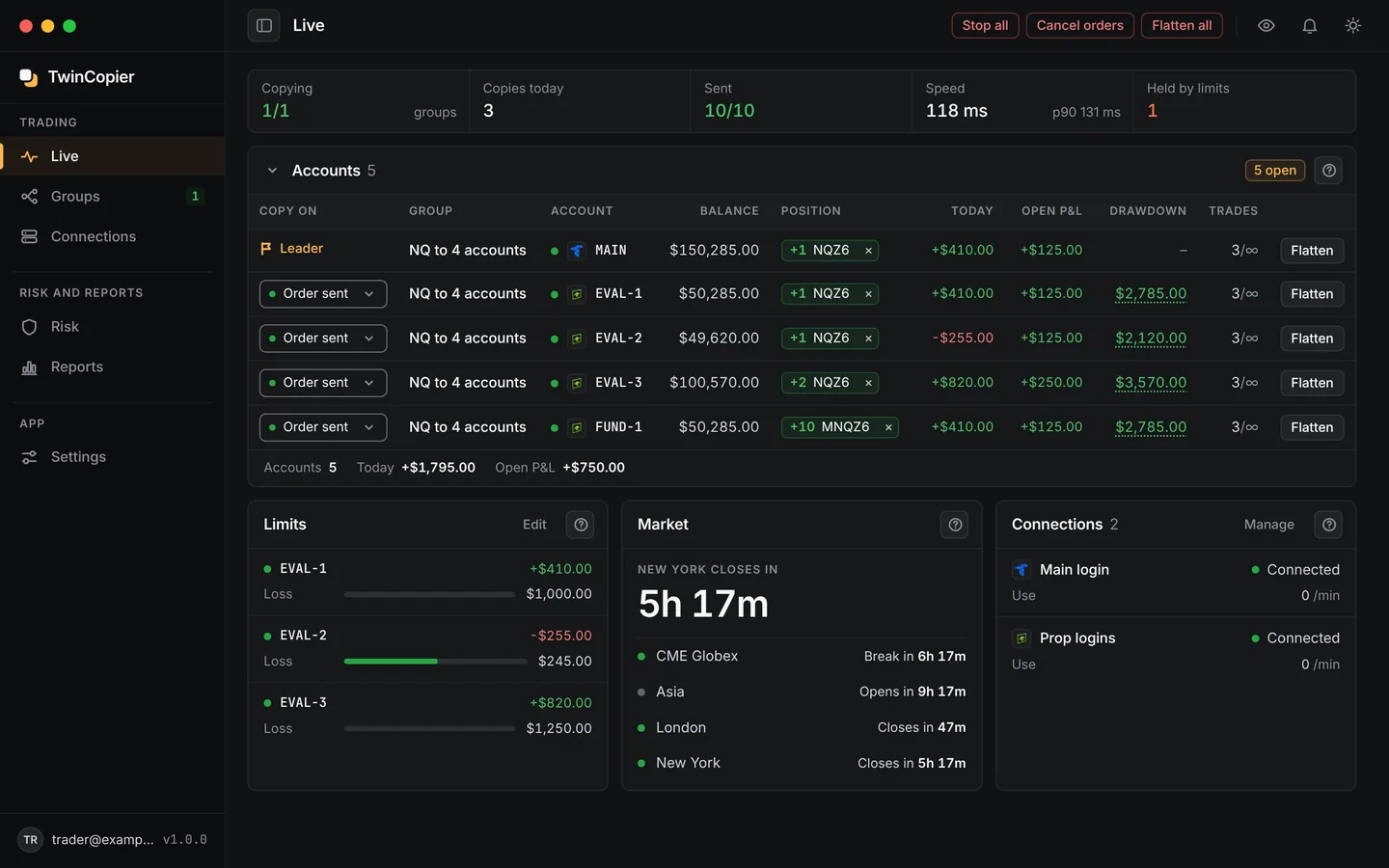
Task: Click EVAL-1 loss progress bar
Action: pyautogui.click(x=429, y=595)
